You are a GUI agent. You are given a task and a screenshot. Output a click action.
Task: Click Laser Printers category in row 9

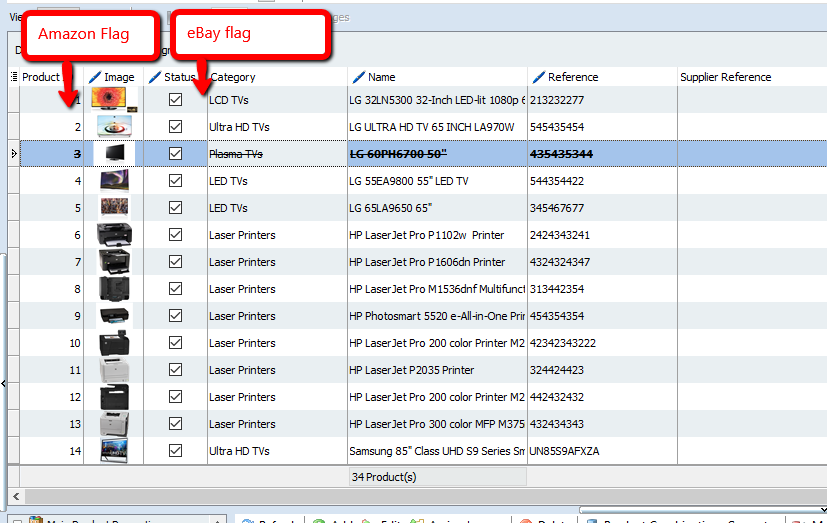(277, 316)
